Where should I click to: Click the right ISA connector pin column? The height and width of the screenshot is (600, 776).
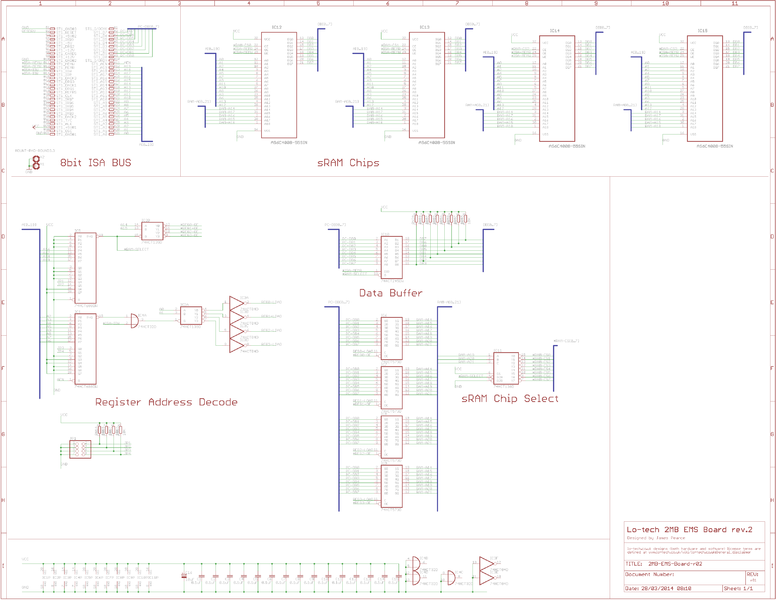[x=112, y=81]
